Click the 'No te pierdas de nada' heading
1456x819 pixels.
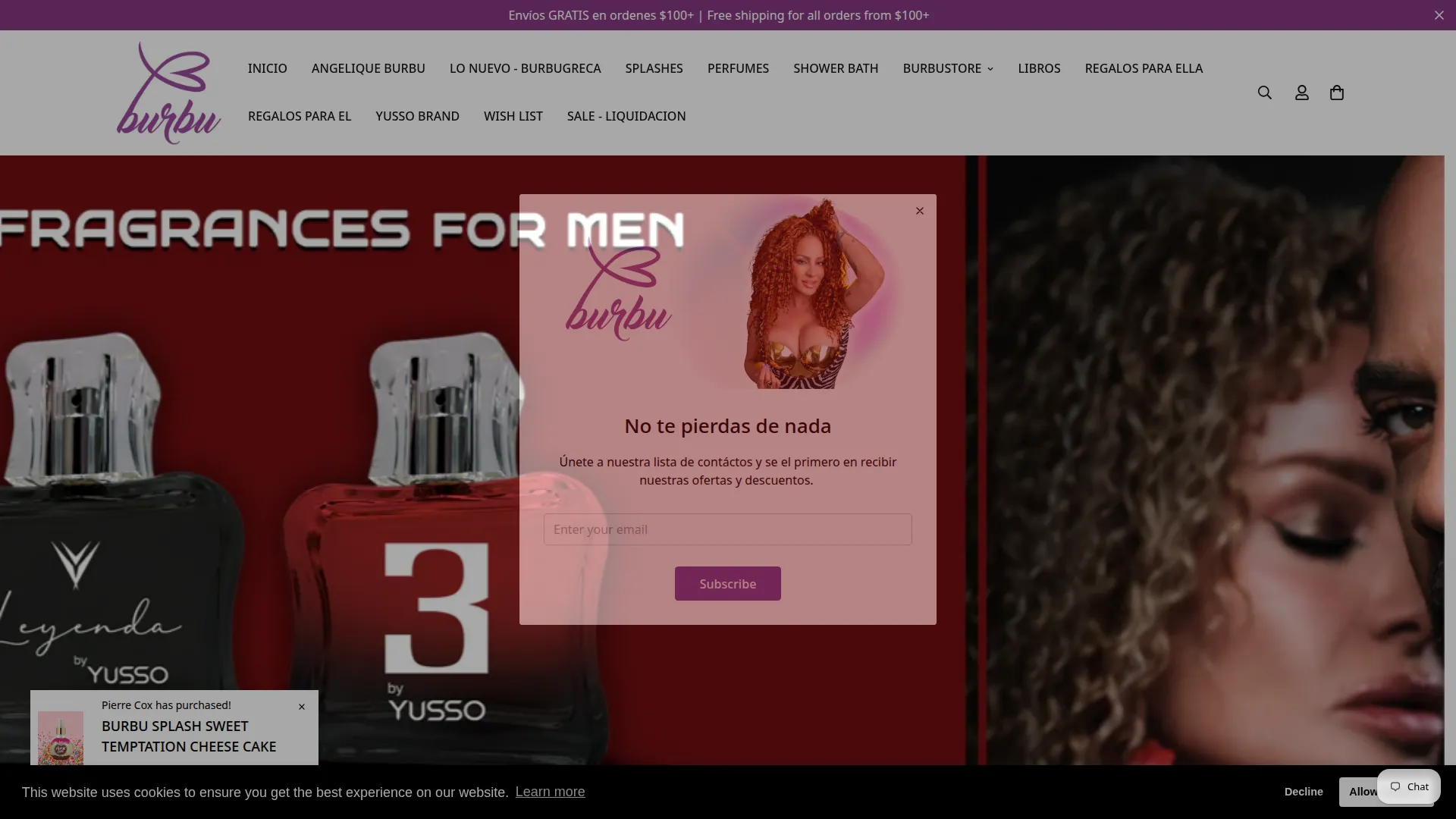[x=727, y=426]
